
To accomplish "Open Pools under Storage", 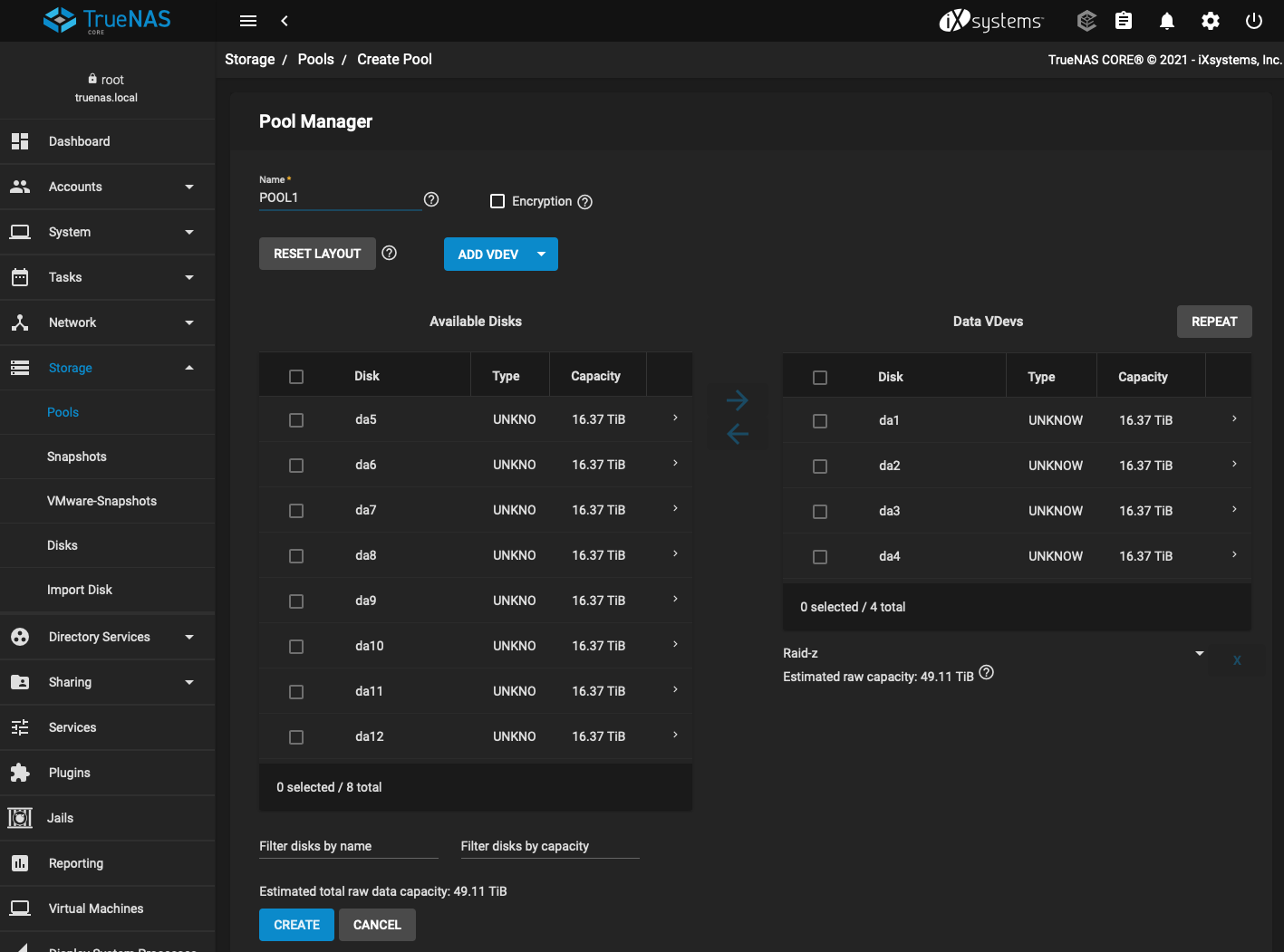I will tap(107, 412).
